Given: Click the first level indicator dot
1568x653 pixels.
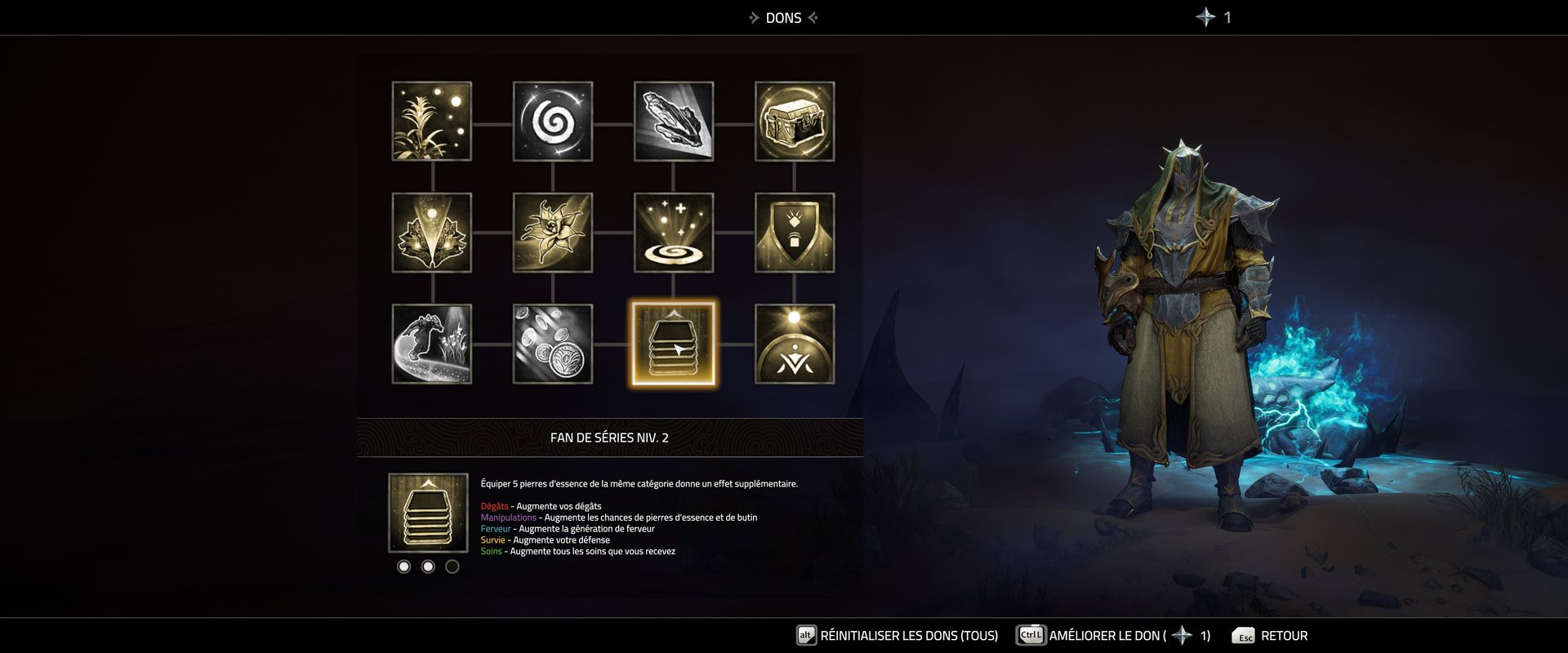Looking at the screenshot, I should [x=403, y=566].
